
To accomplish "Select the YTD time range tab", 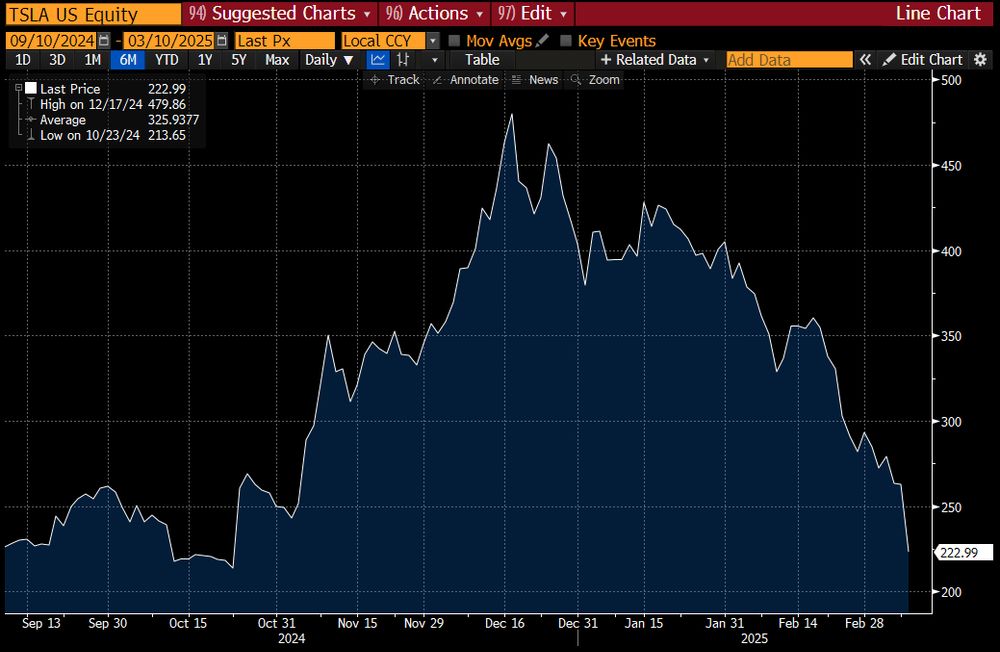I will [166, 60].
